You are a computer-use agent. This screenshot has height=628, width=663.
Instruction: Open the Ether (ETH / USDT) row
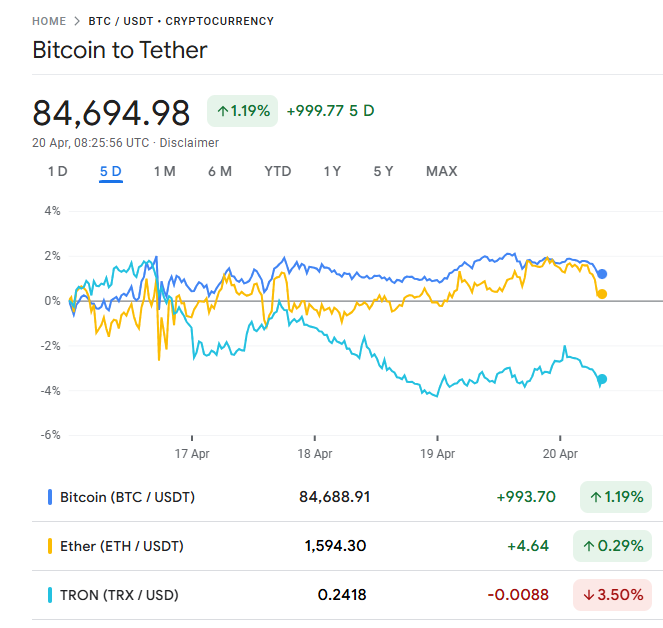pyautogui.click(x=342, y=546)
